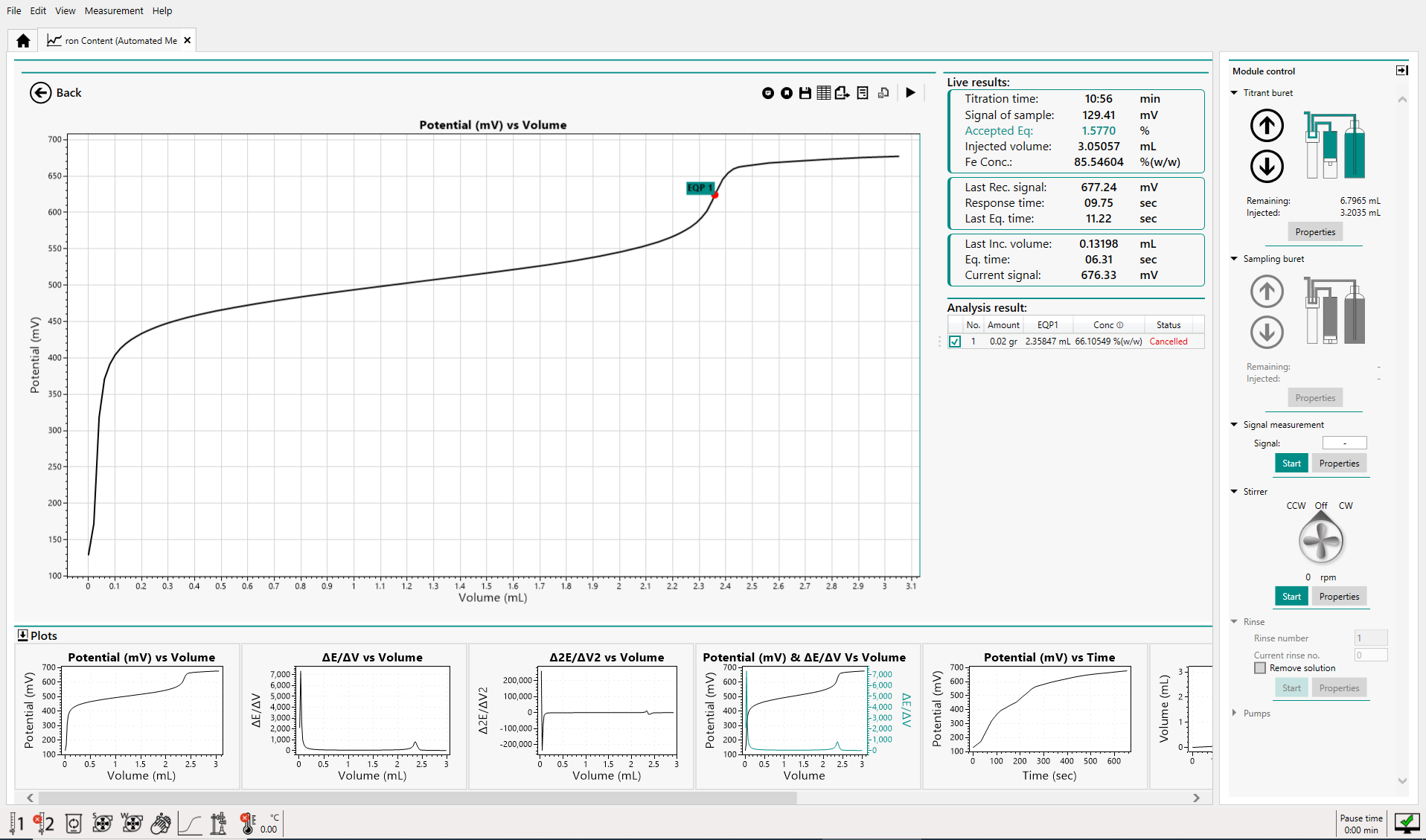Open the Measurement menu
Viewport: 1426px width, 840px height.
[x=114, y=10]
